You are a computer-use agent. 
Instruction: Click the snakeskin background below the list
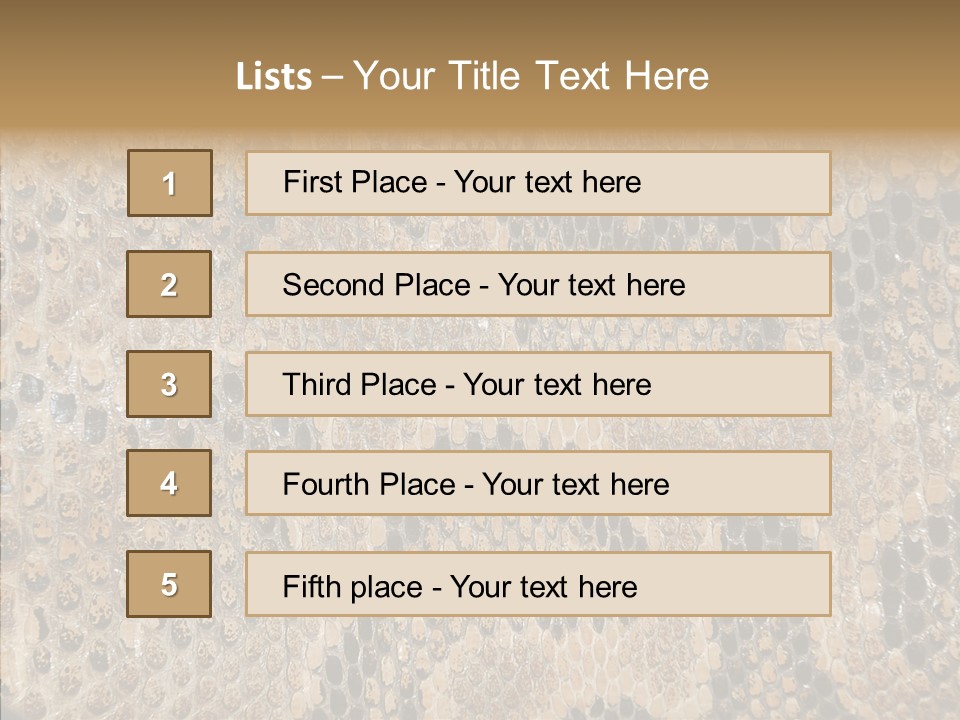pos(480,669)
